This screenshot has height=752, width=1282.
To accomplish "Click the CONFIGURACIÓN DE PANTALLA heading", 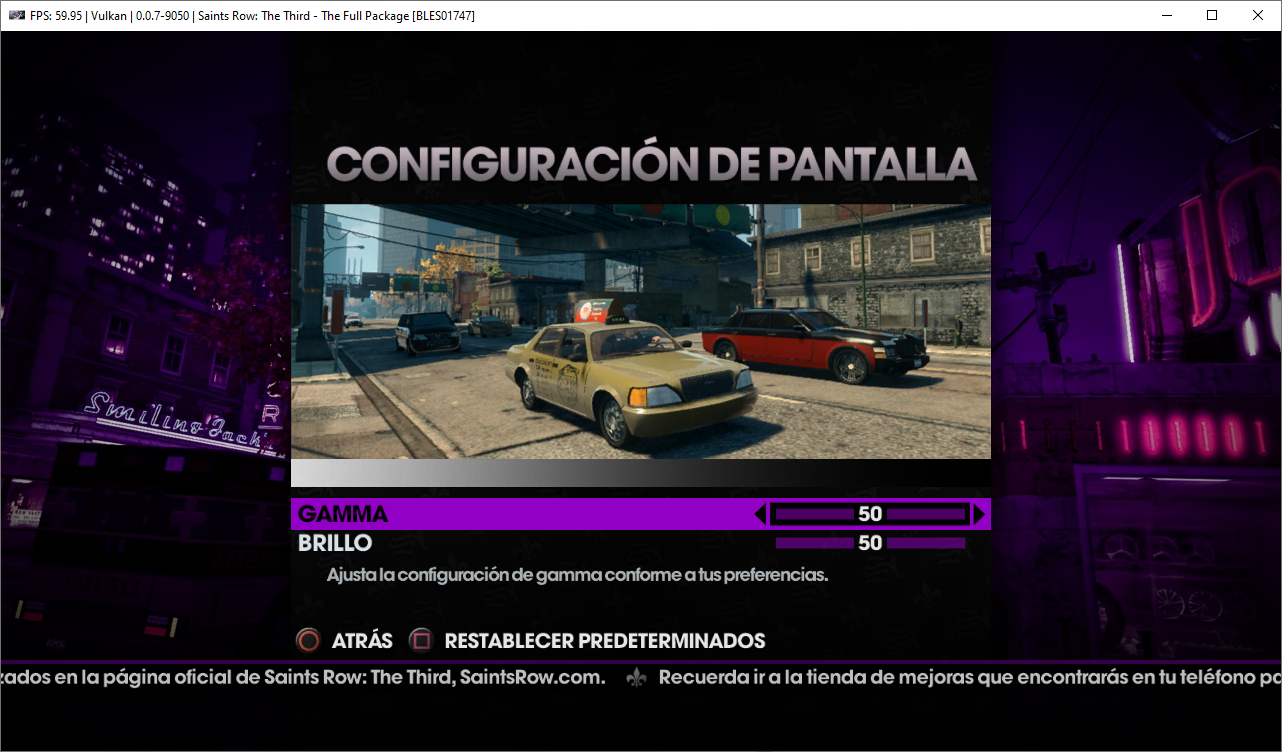I will (651, 163).
